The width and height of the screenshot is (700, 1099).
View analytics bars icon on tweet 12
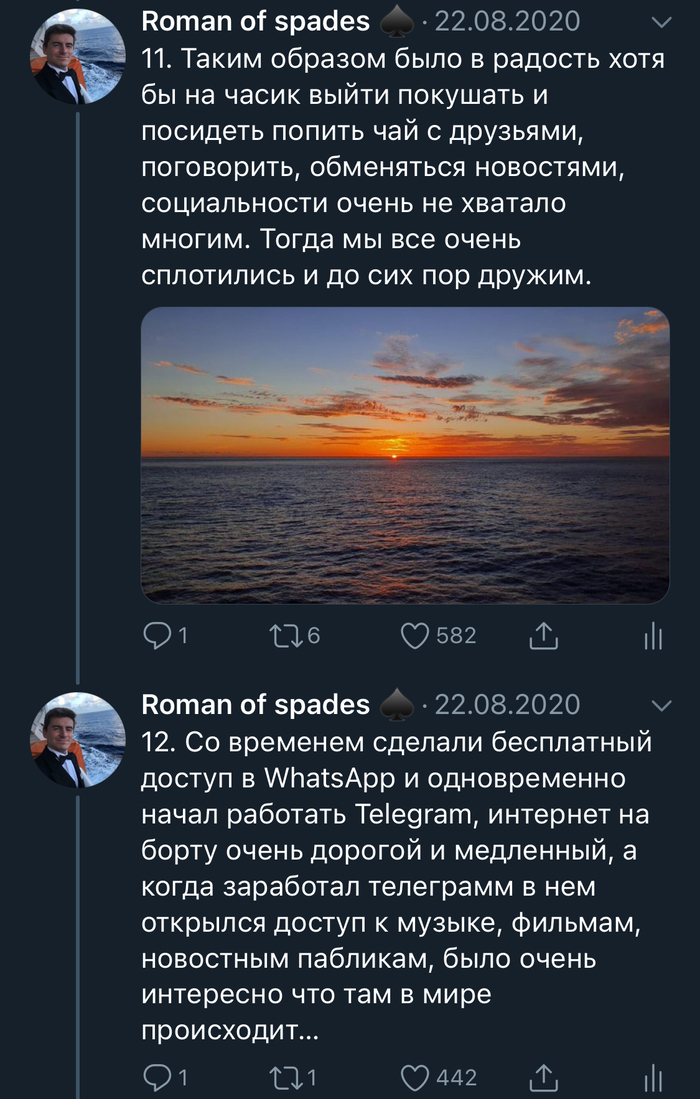click(654, 1078)
